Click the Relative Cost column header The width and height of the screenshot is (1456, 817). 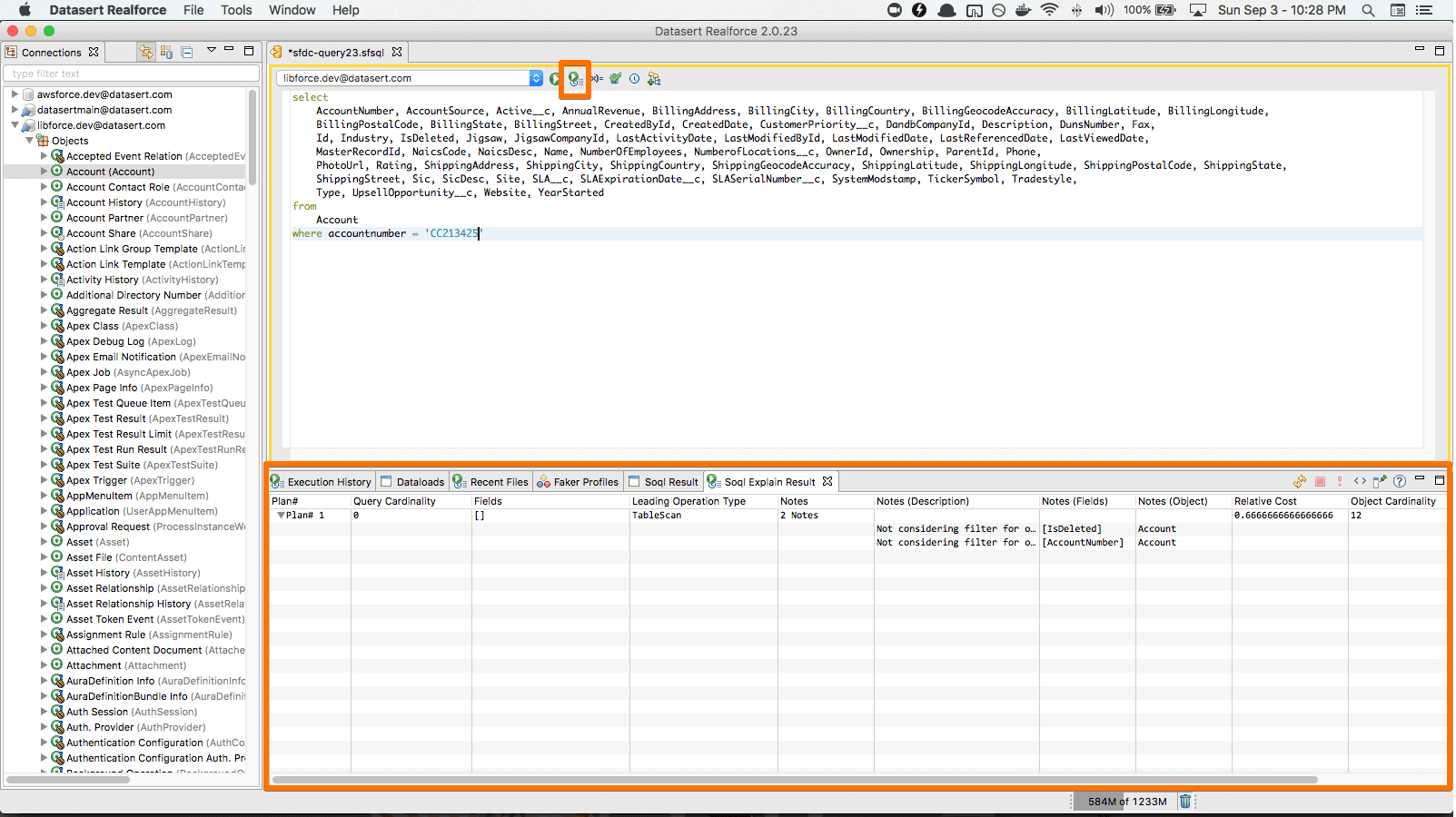(1265, 501)
